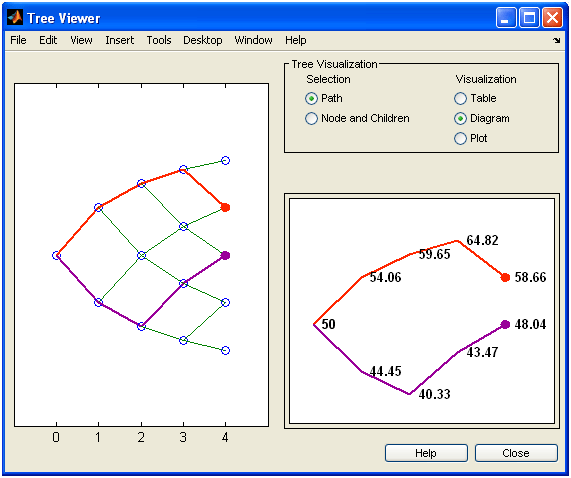
Task: Select the filled red end node
Action: [x=225, y=208]
